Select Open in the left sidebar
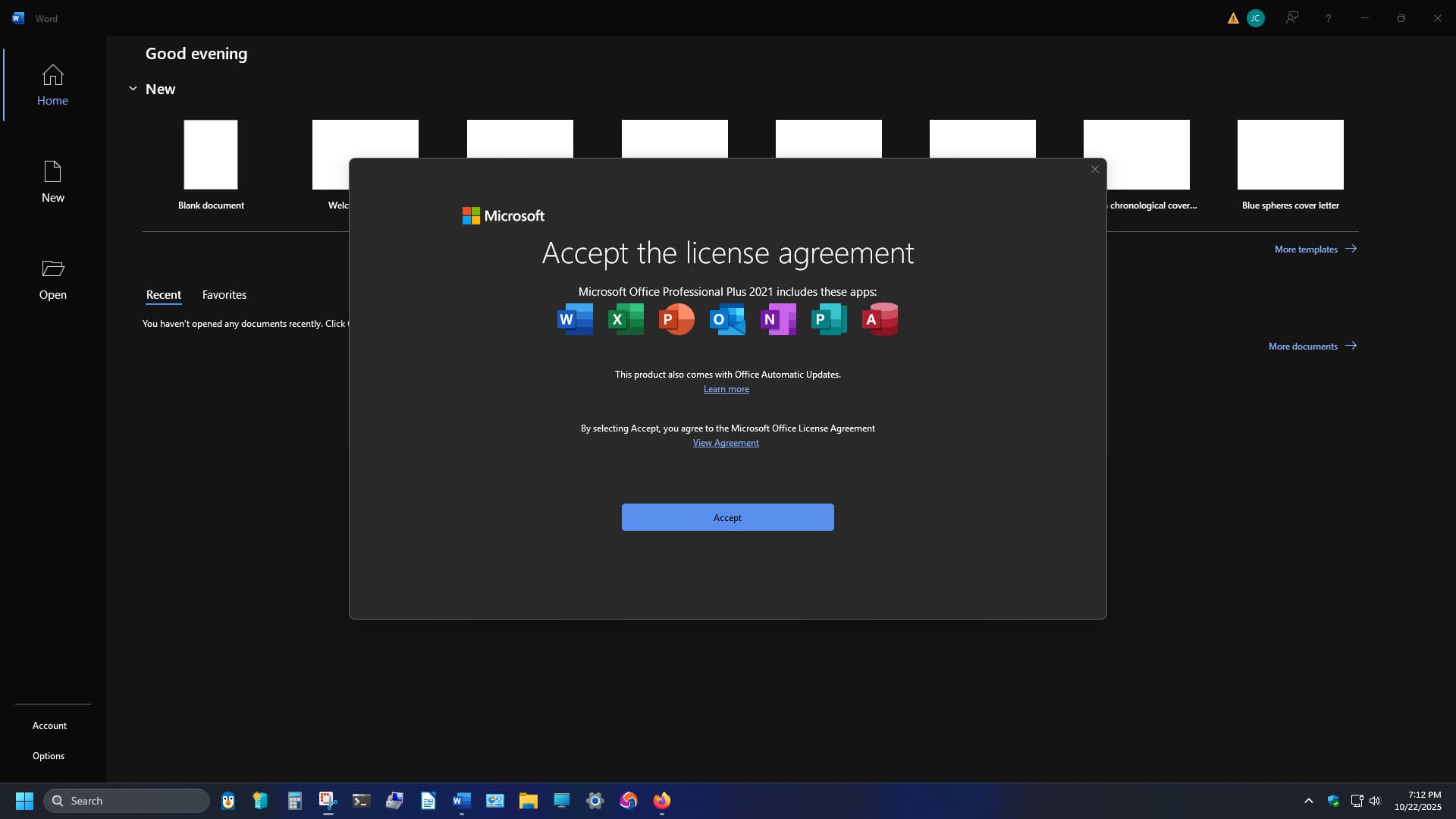This screenshot has height=819, width=1456. [52, 279]
